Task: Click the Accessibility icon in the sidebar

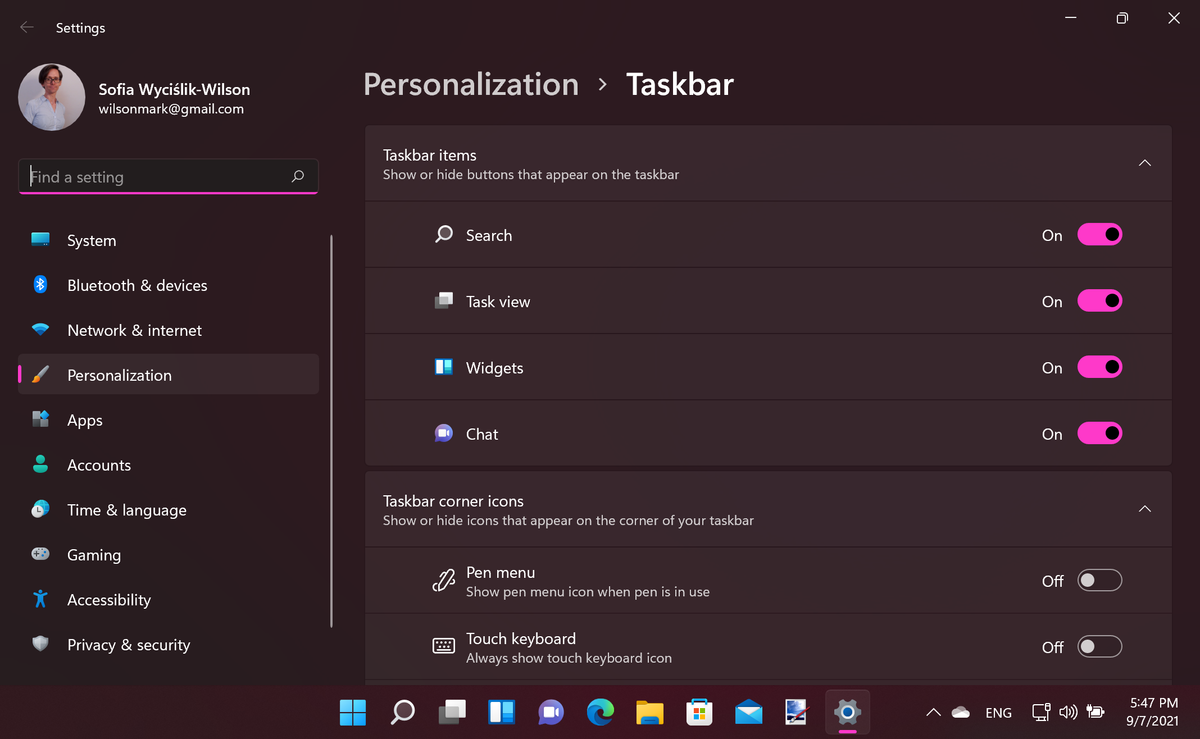Action: (x=40, y=599)
